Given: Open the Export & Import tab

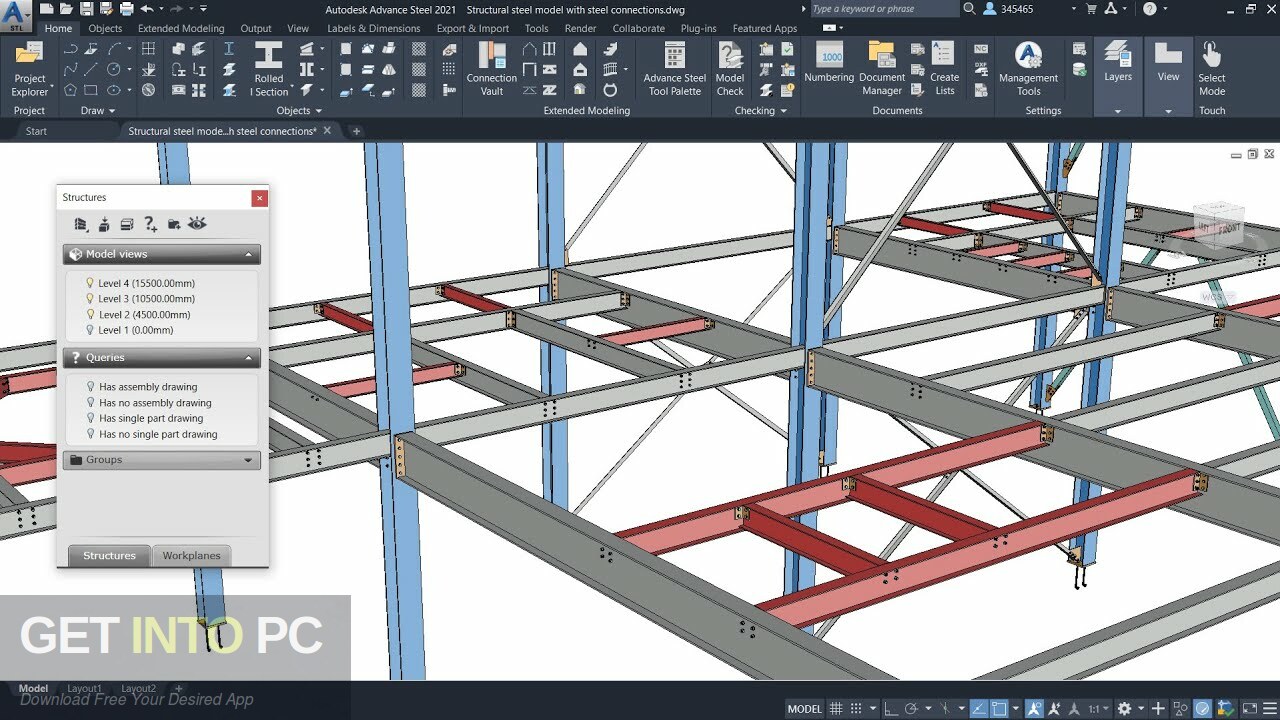Looking at the screenshot, I should tap(472, 29).
